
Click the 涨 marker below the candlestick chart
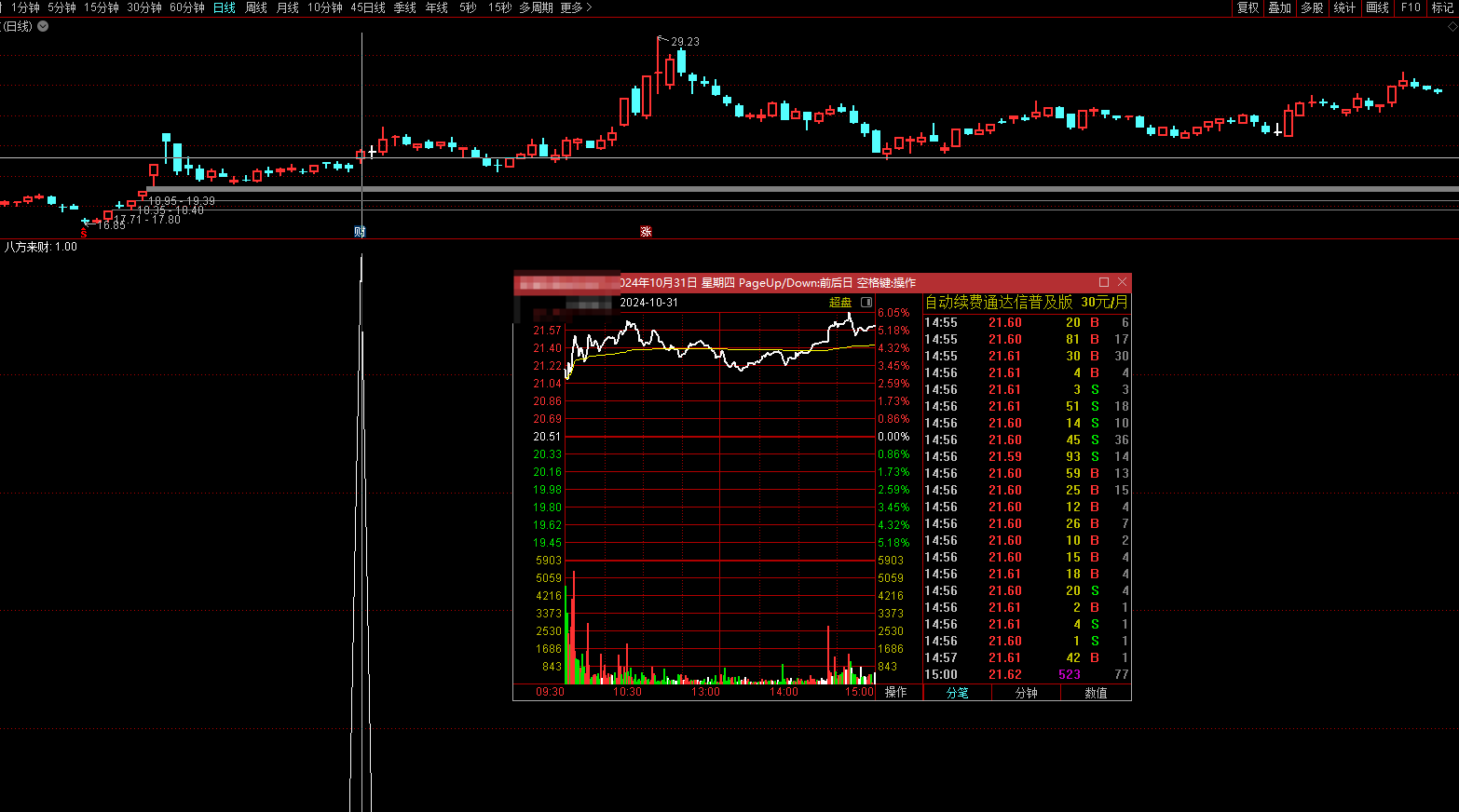(x=646, y=232)
